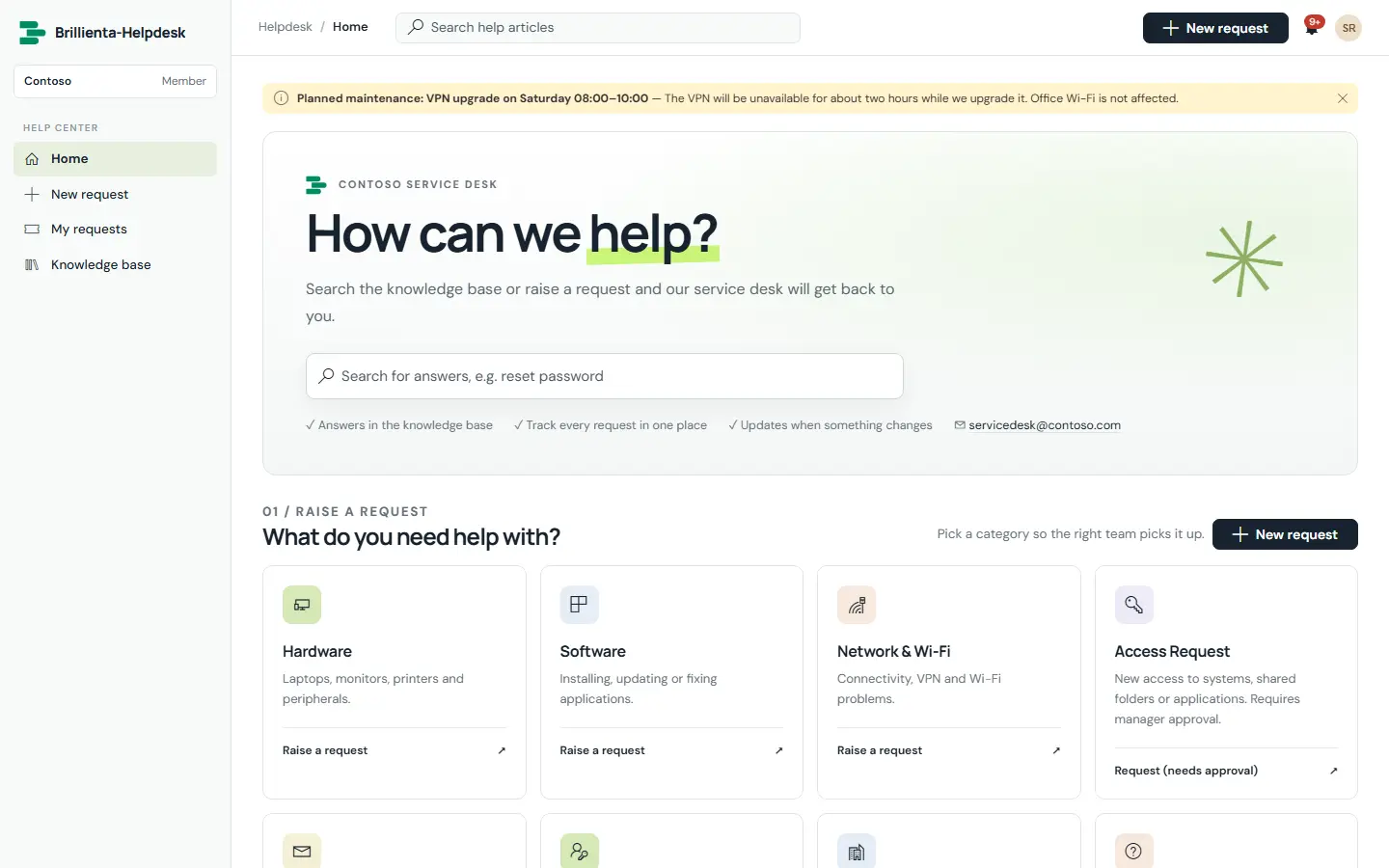This screenshot has width=1389, height=868.
Task: Focus the Search help articles field
Action: click(x=598, y=28)
